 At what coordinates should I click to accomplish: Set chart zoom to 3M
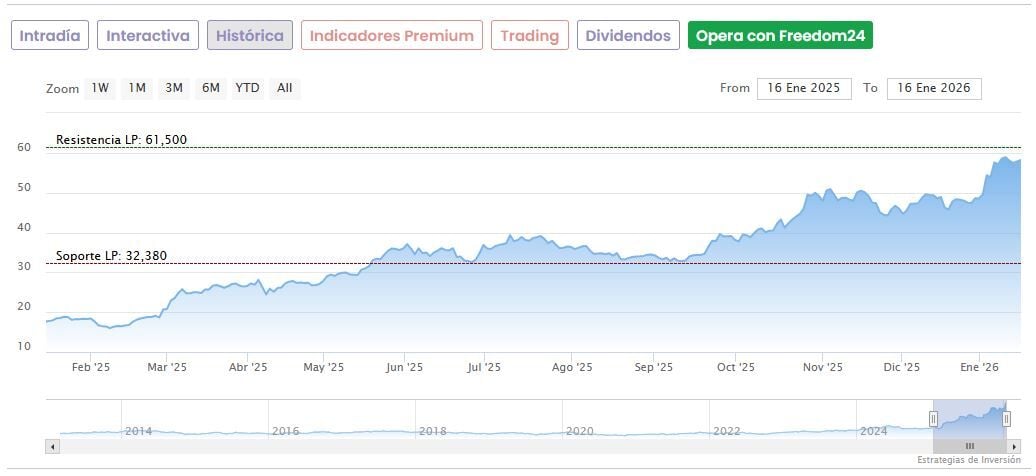(x=174, y=88)
